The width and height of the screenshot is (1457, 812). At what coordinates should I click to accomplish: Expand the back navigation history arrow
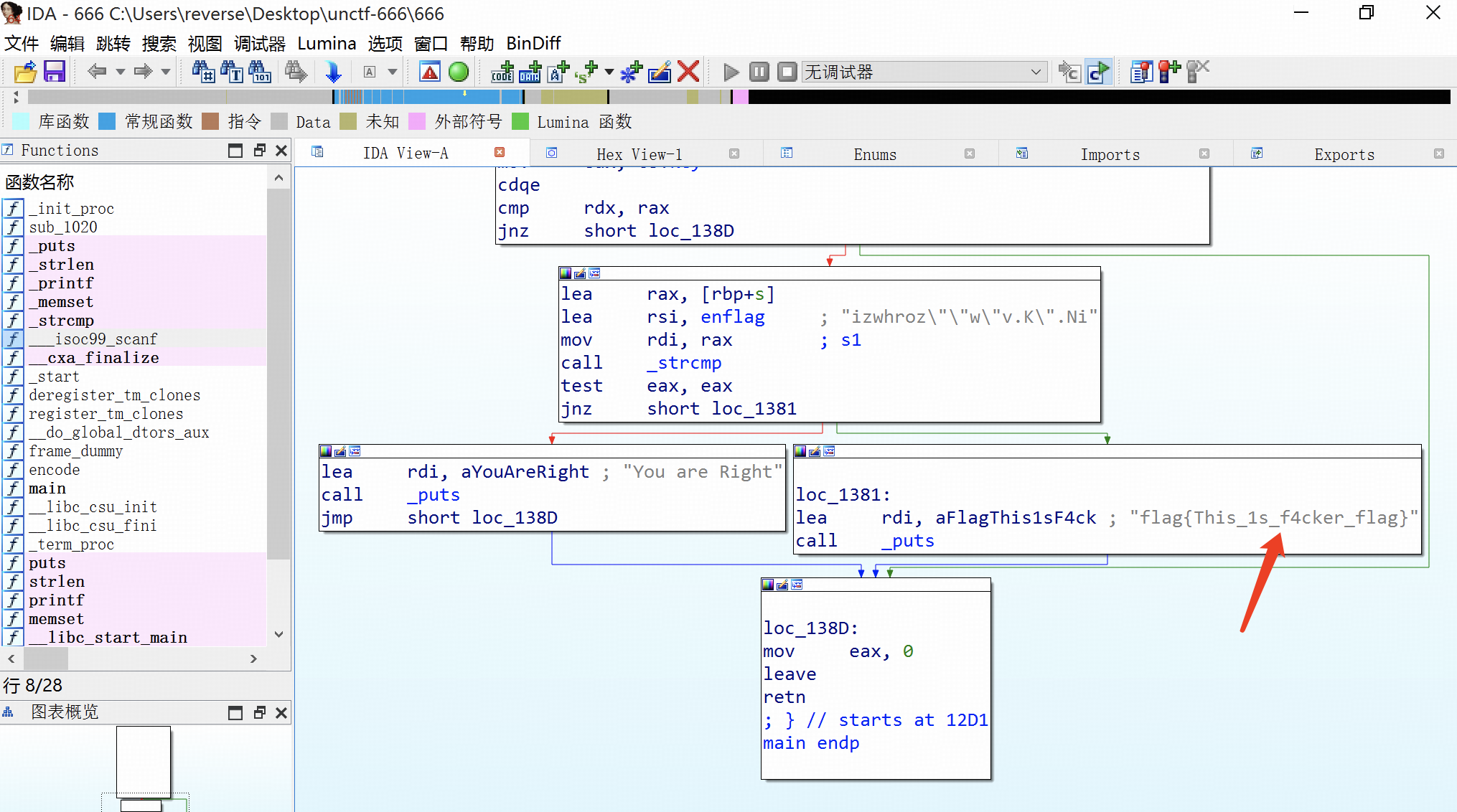(120, 72)
